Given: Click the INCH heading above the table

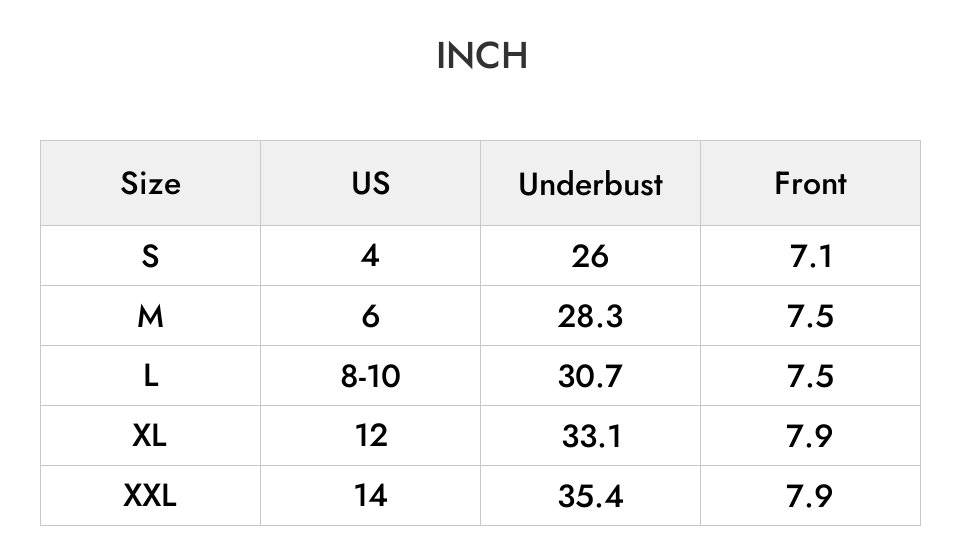Looking at the screenshot, I should 482,56.
